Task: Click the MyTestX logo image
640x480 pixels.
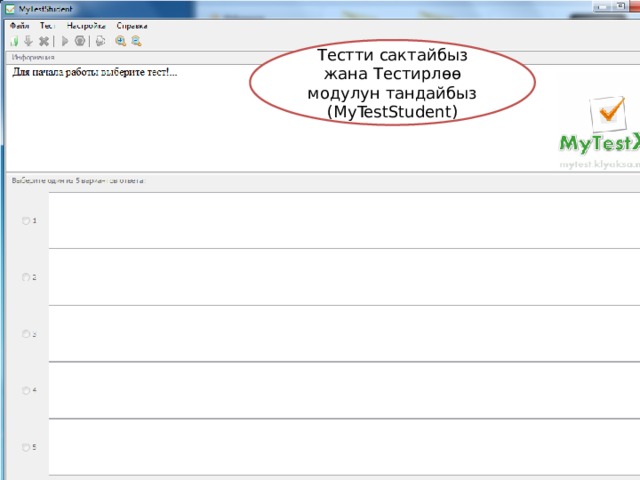Action: [x=599, y=125]
